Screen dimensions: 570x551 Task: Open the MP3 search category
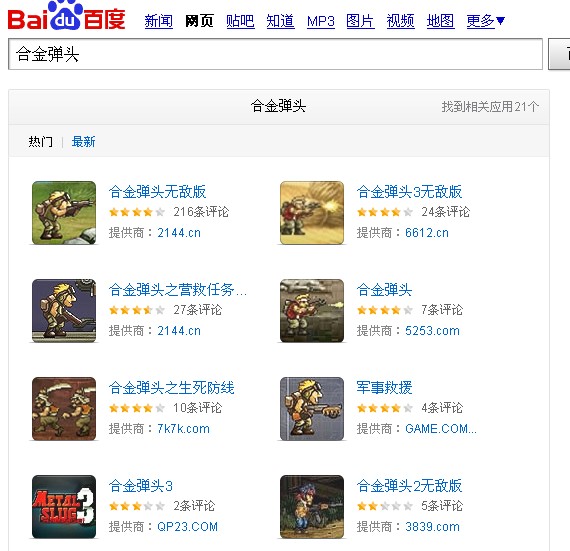[x=321, y=21]
